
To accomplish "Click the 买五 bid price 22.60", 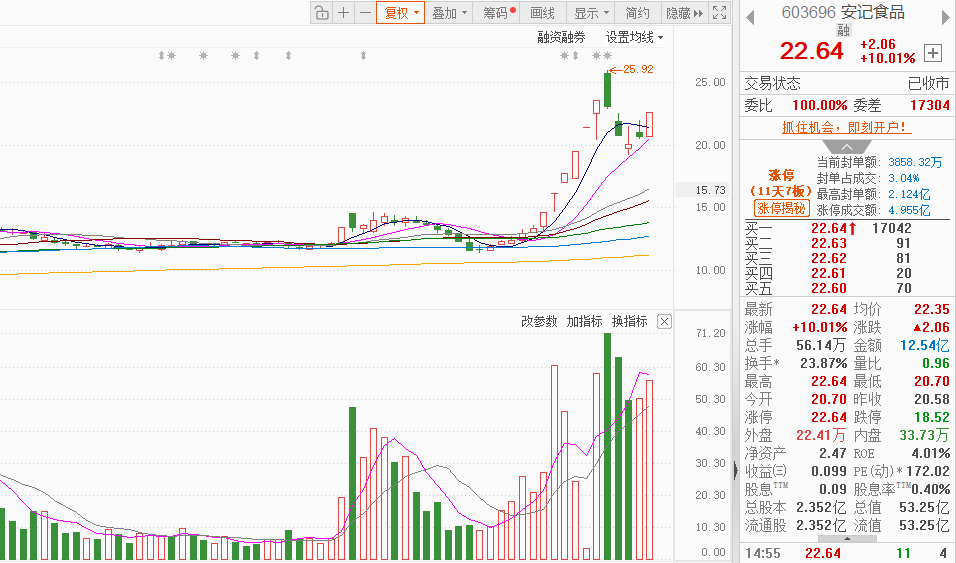I will point(829,288).
